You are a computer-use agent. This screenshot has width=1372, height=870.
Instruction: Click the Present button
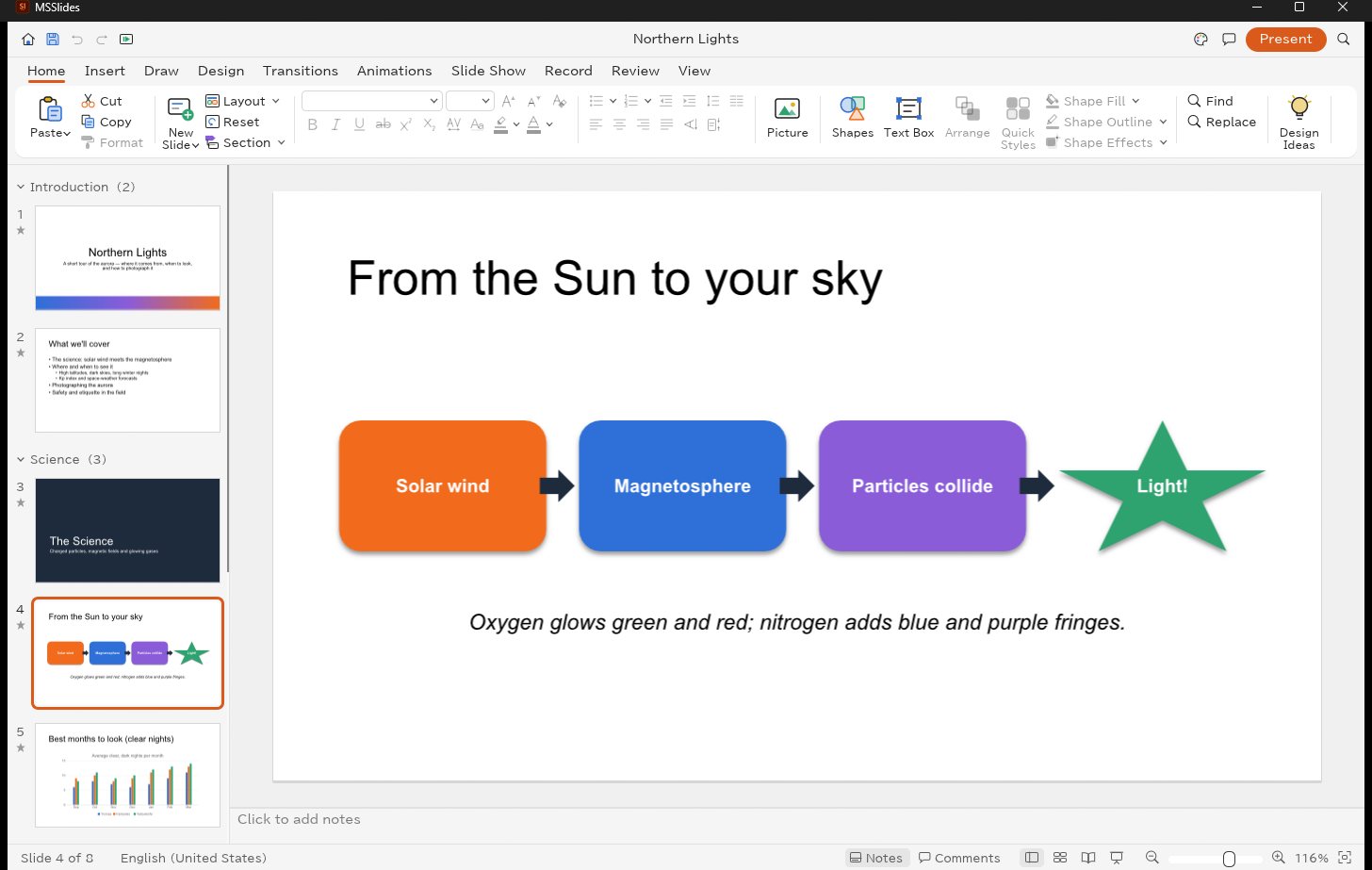[1285, 40]
